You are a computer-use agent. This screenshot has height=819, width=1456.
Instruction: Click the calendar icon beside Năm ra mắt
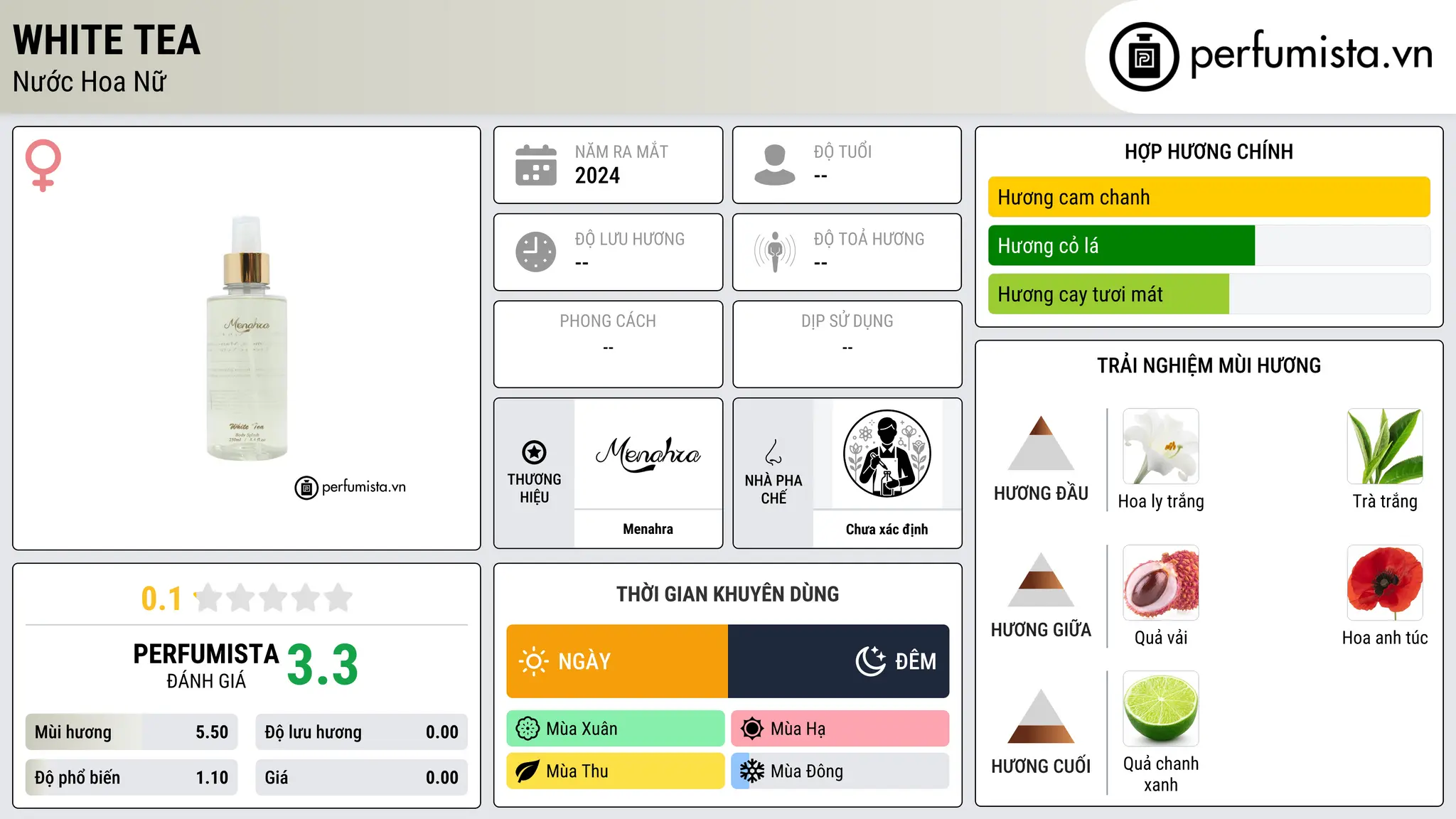click(x=536, y=165)
